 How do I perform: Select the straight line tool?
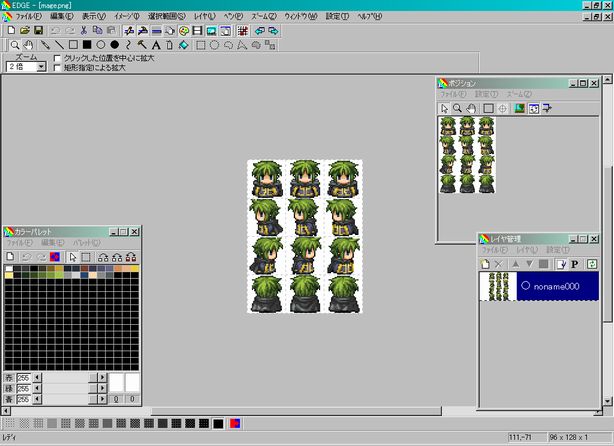(x=59, y=45)
